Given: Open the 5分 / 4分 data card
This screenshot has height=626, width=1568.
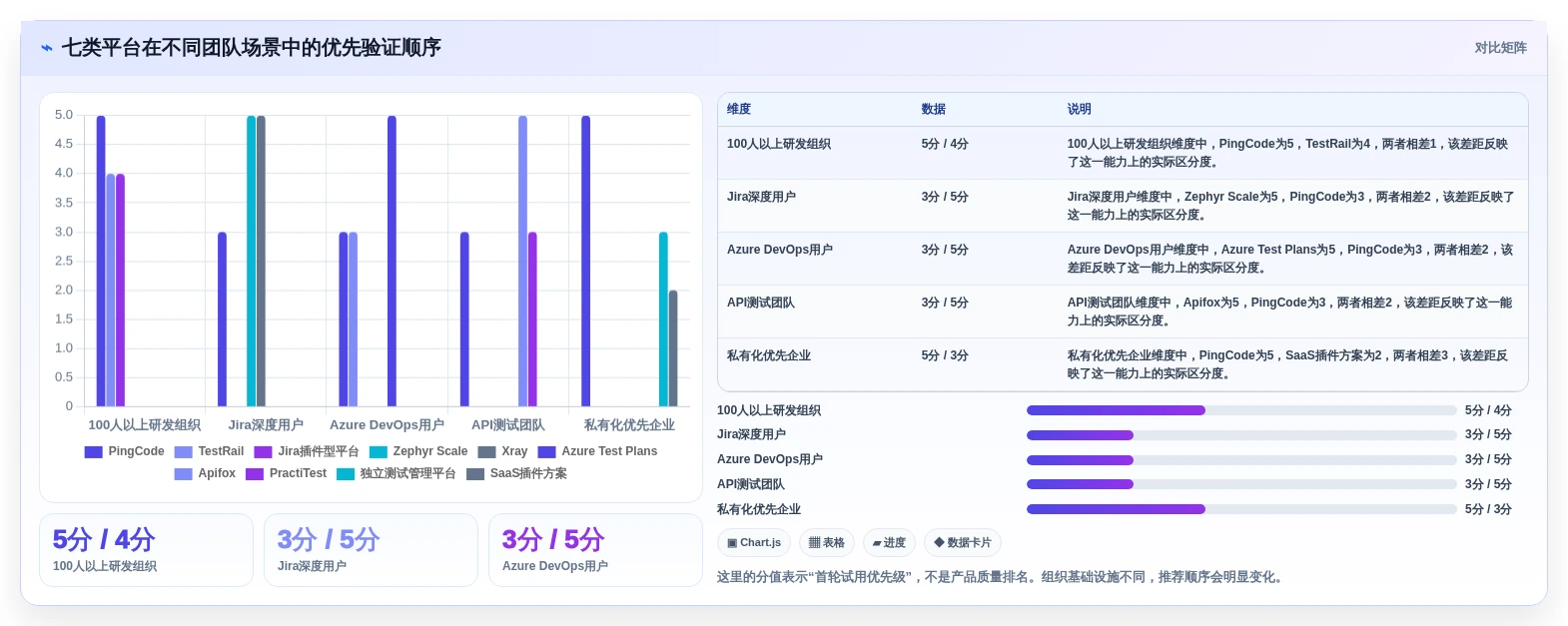Looking at the screenshot, I should click(x=146, y=550).
